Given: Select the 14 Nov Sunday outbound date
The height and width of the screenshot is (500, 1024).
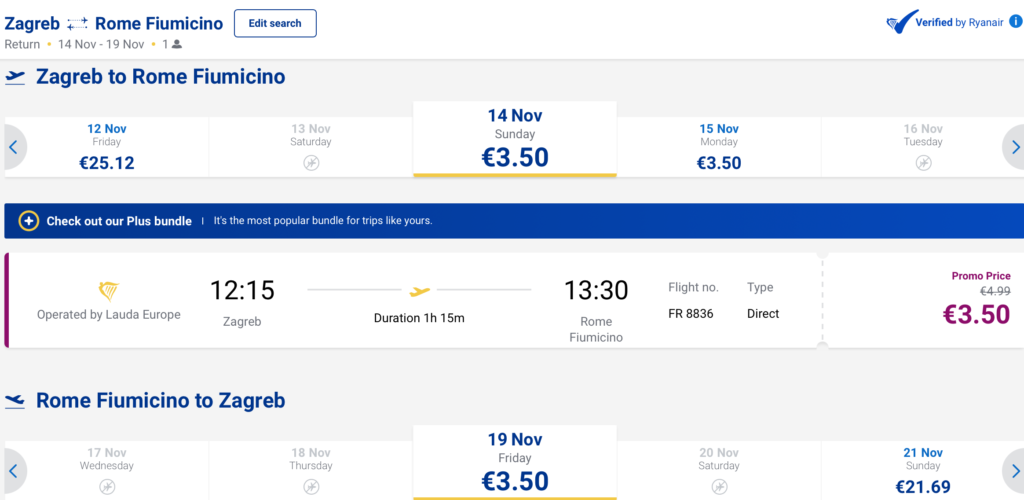Looking at the screenshot, I should point(515,140).
